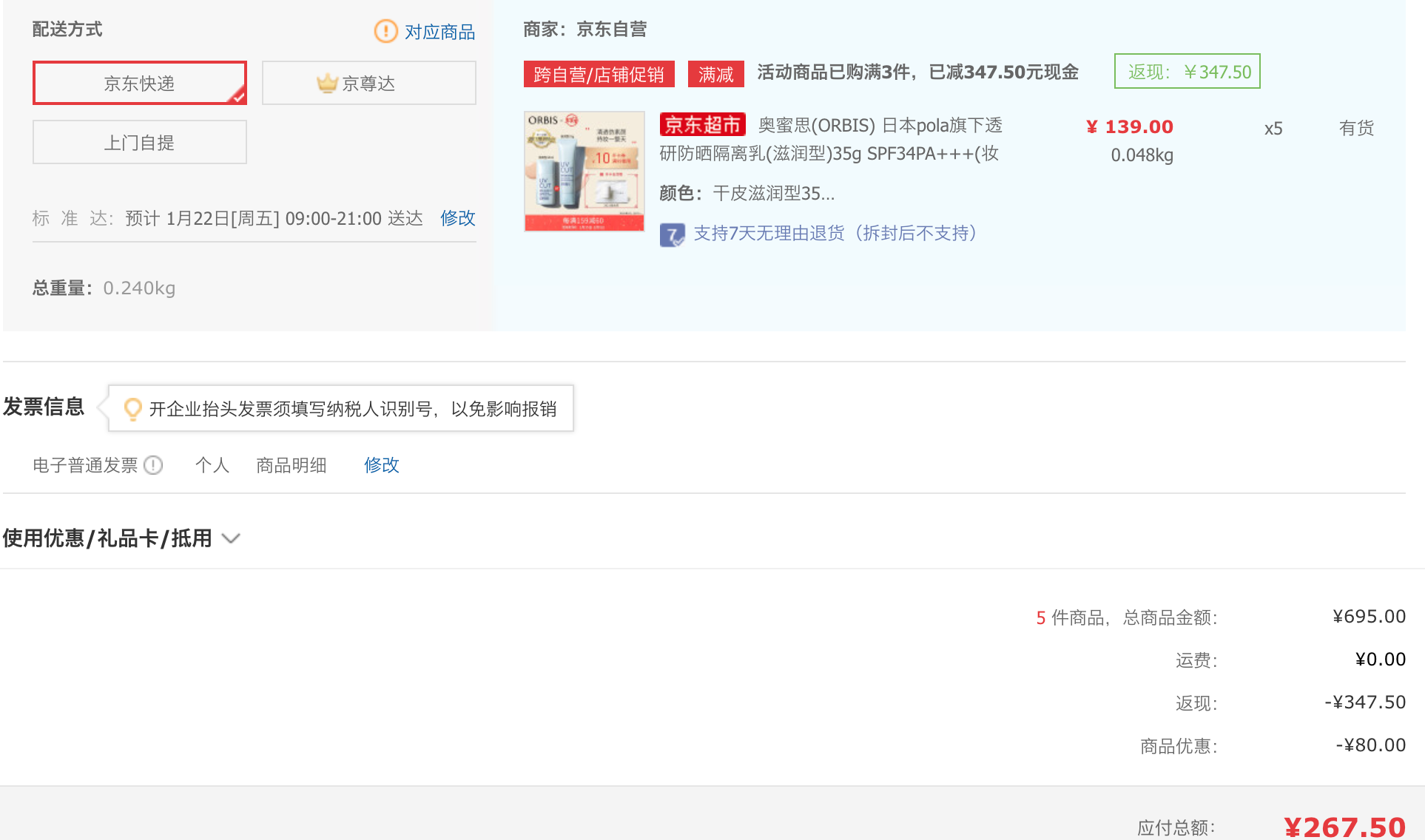The image size is (1425, 840).
Task: Click the 京东超市 badge
Action: point(702,124)
